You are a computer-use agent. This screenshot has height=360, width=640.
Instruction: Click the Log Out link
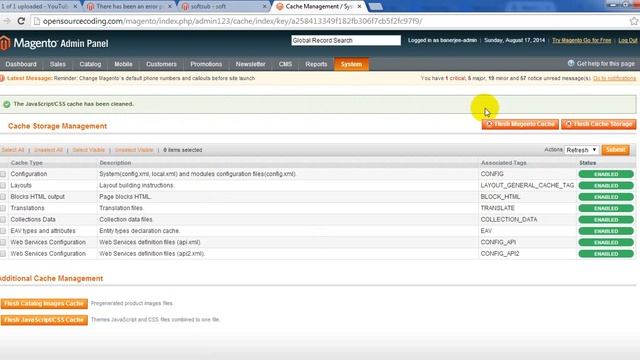[x=628, y=40]
